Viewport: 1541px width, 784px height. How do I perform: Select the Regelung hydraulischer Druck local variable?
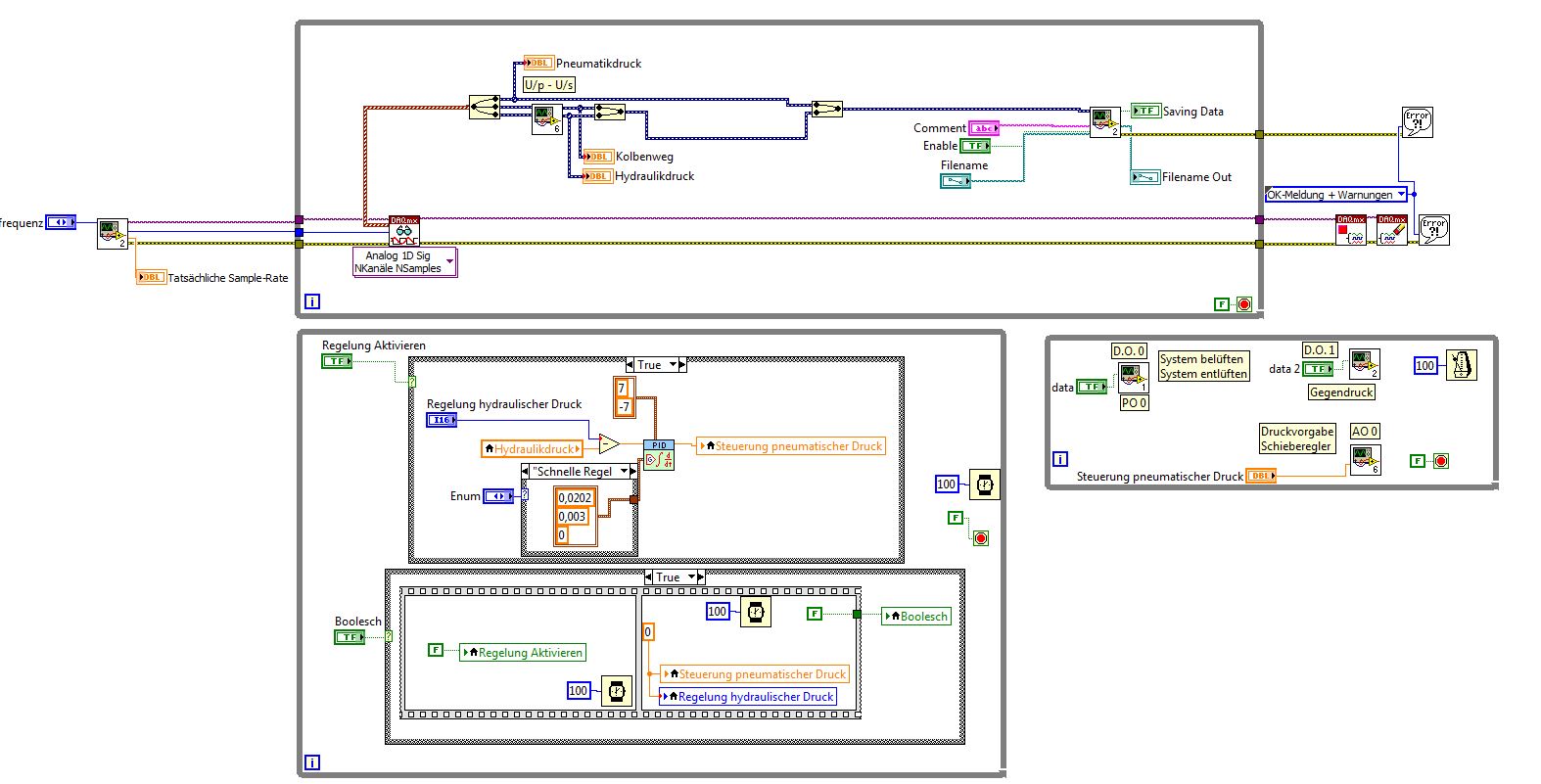click(x=748, y=697)
